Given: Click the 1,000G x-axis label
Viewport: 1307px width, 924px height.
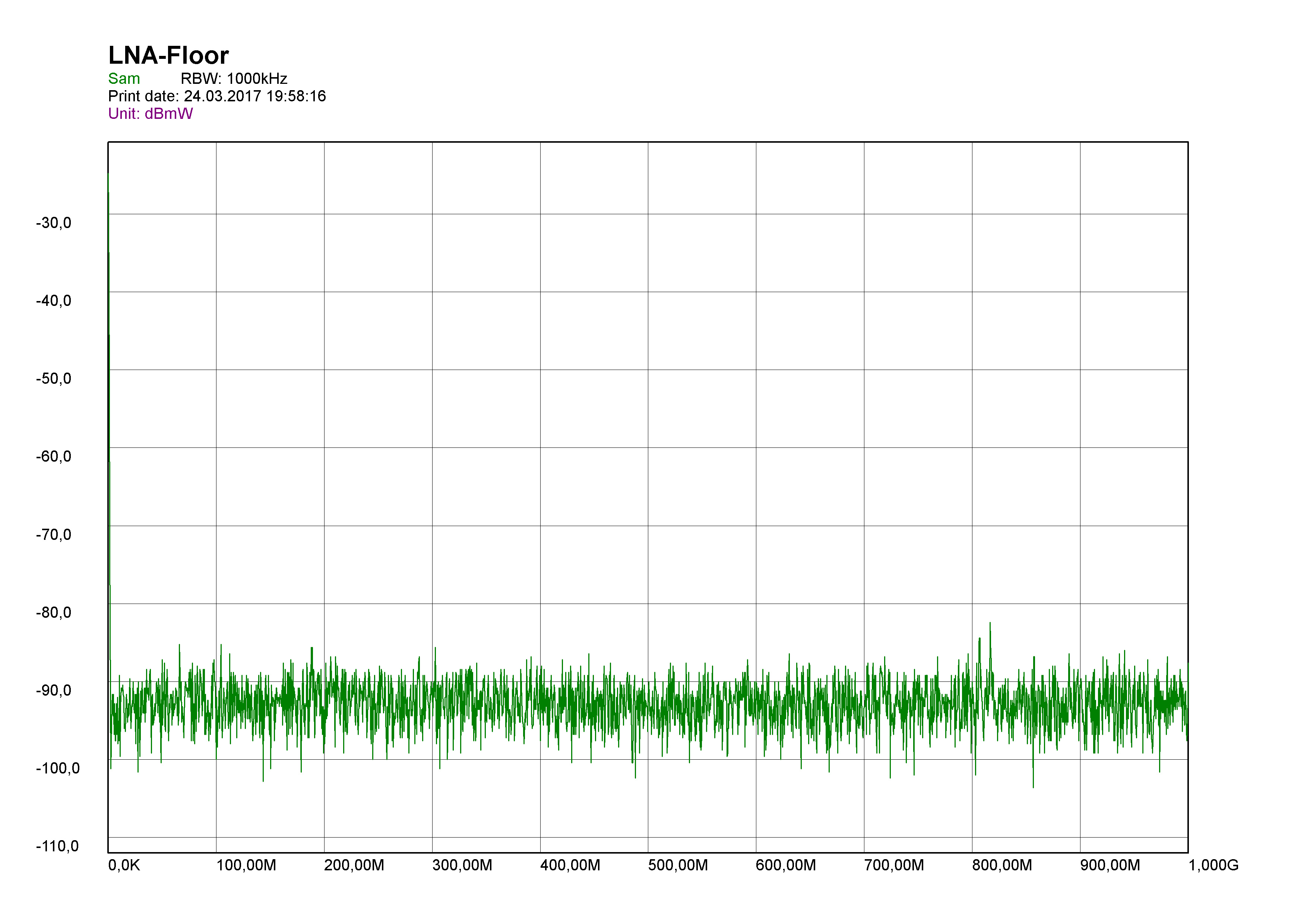Looking at the screenshot, I should pyautogui.click(x=1213, y=866).
